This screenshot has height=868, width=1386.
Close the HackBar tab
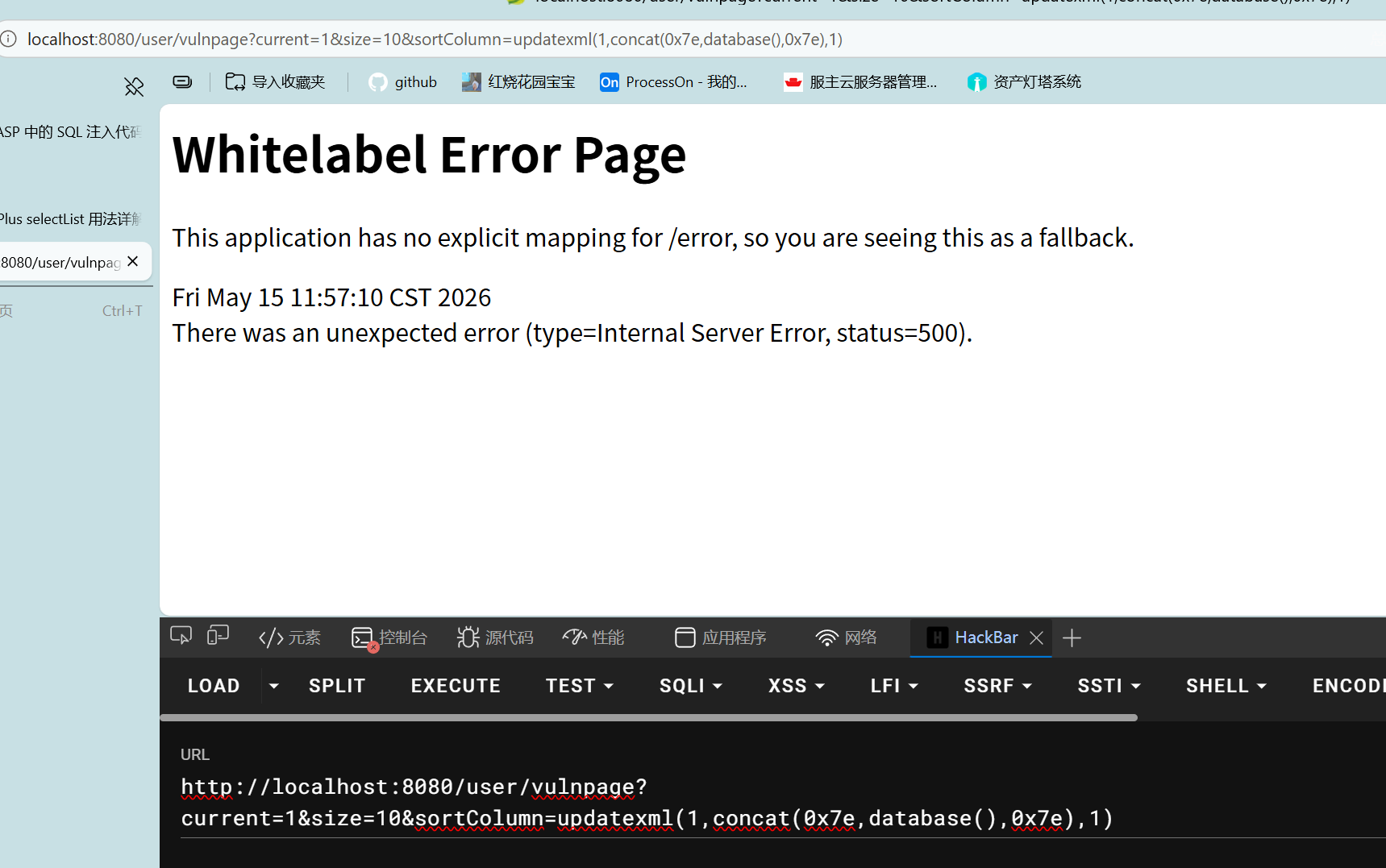(1037, 638)
